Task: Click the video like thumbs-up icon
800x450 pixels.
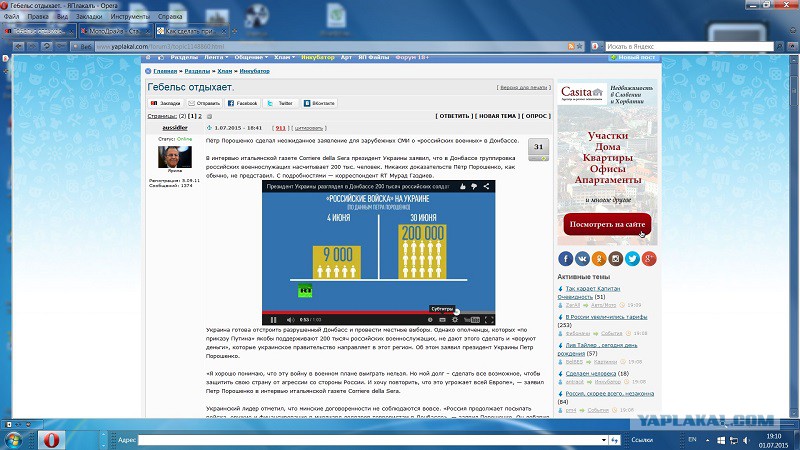Action: click(463, 187)
